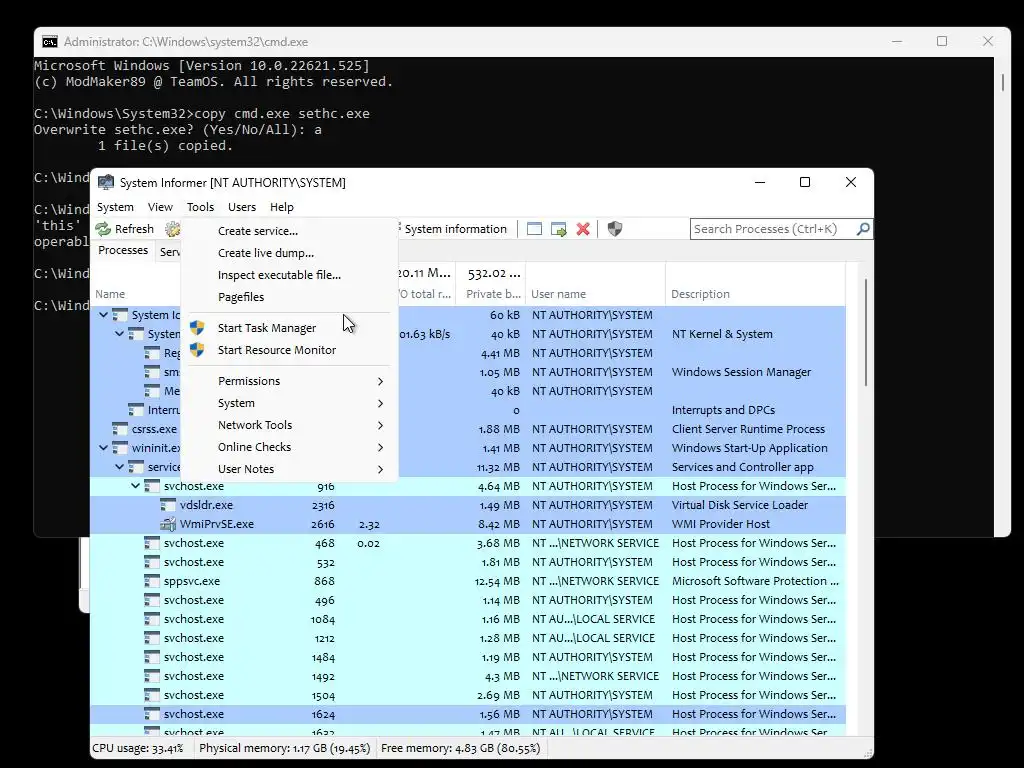Select Pagefiles menu entry
Screen dimensions: 1024x768
tap(289, 297)
